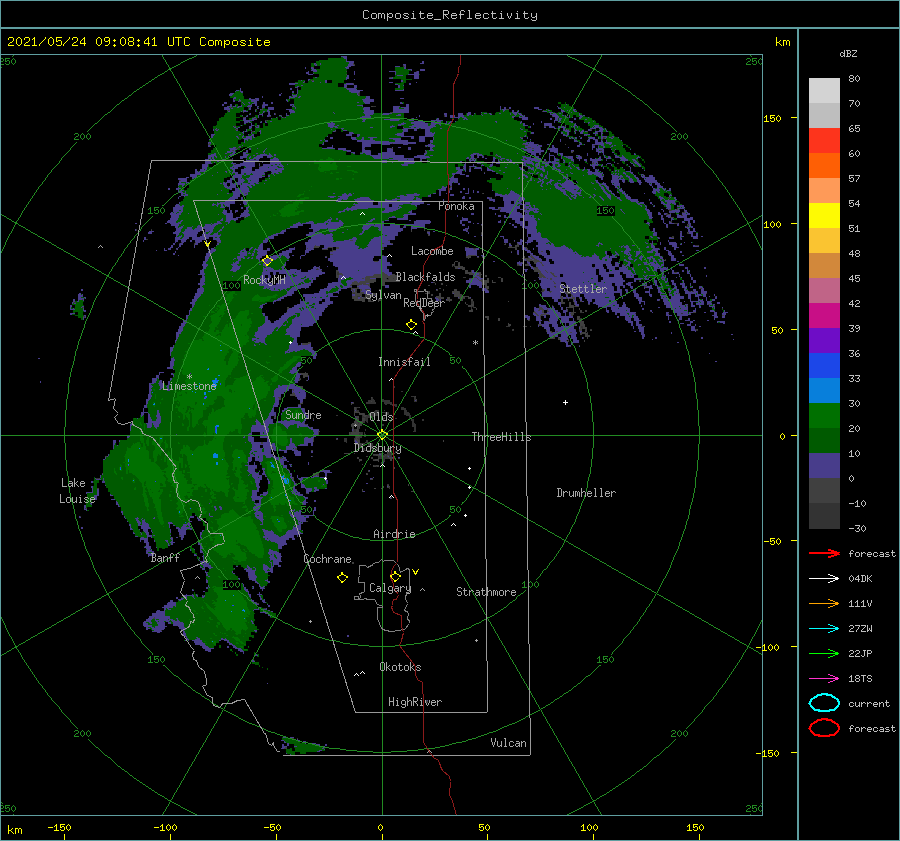
Task: Select the 80 dBZ light gray swatch
Action: 824,91
